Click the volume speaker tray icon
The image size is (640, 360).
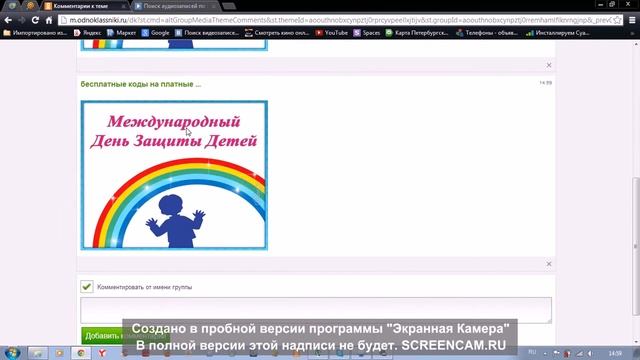(x=590, y=353)
